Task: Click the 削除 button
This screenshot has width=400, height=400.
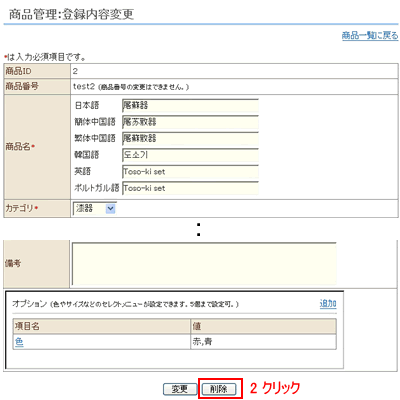Action: 219,389
